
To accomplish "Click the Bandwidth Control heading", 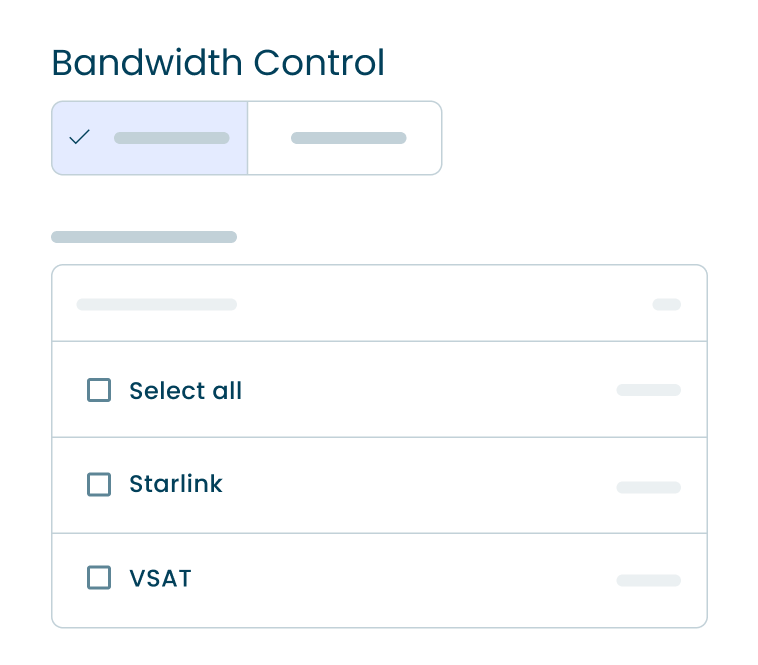I will point(218,63).
